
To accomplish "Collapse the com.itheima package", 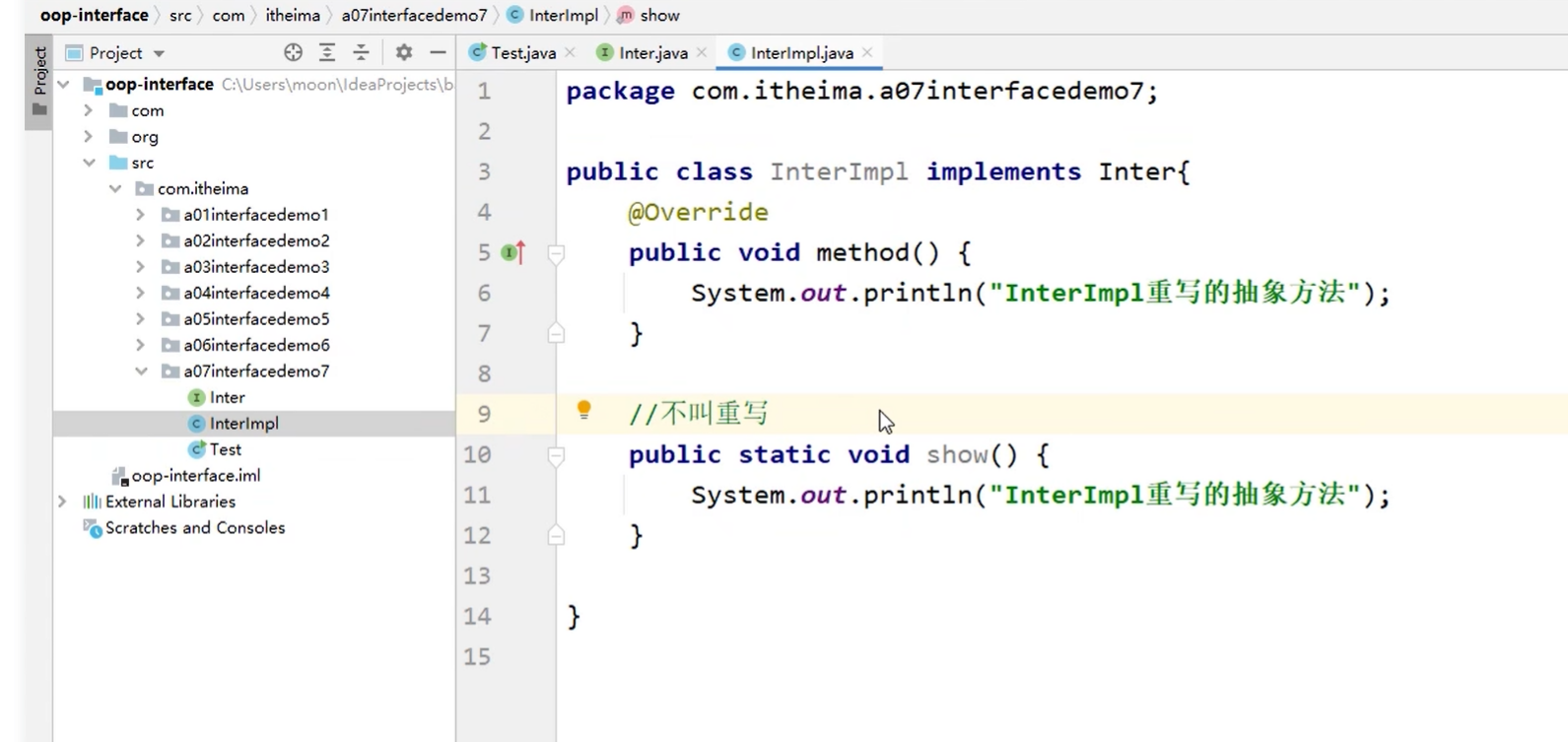I will pyautogui.click(x=115, y=189).
